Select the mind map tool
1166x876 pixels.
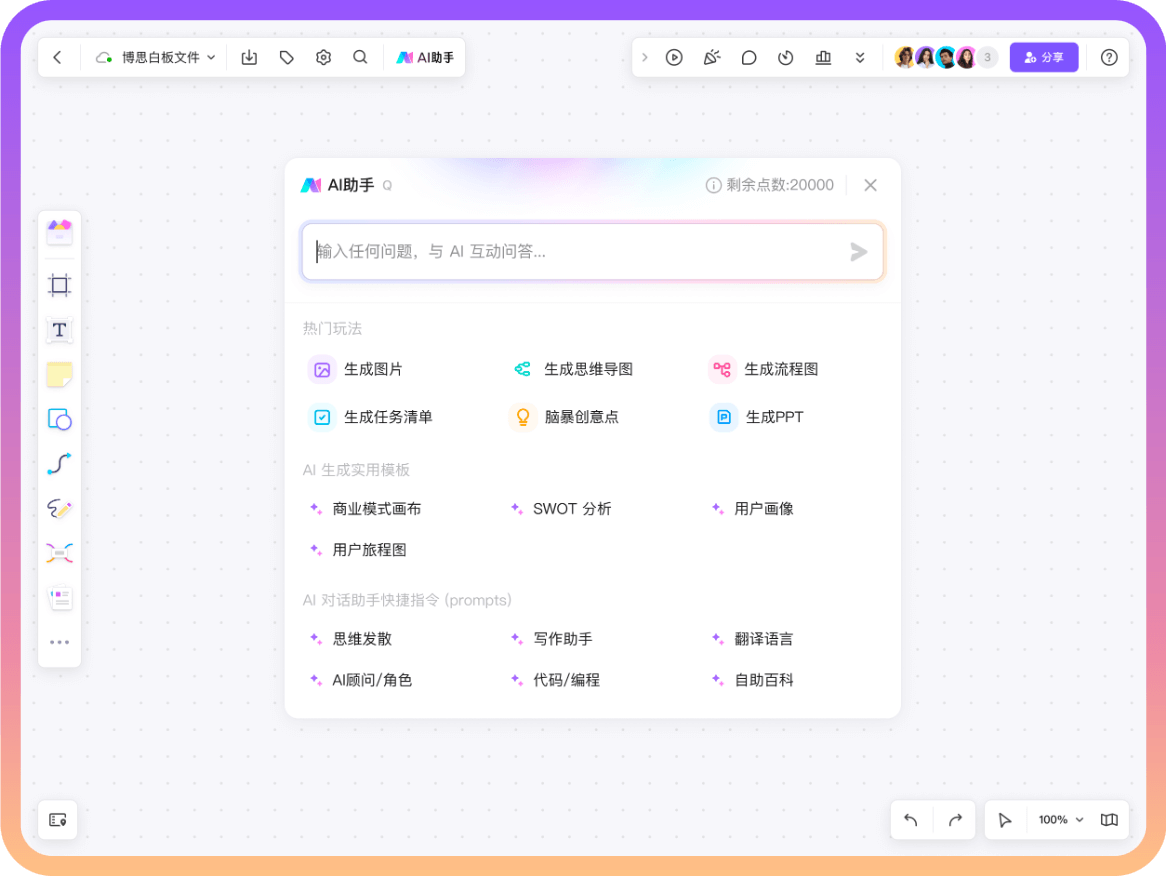(x=59, y=553)
